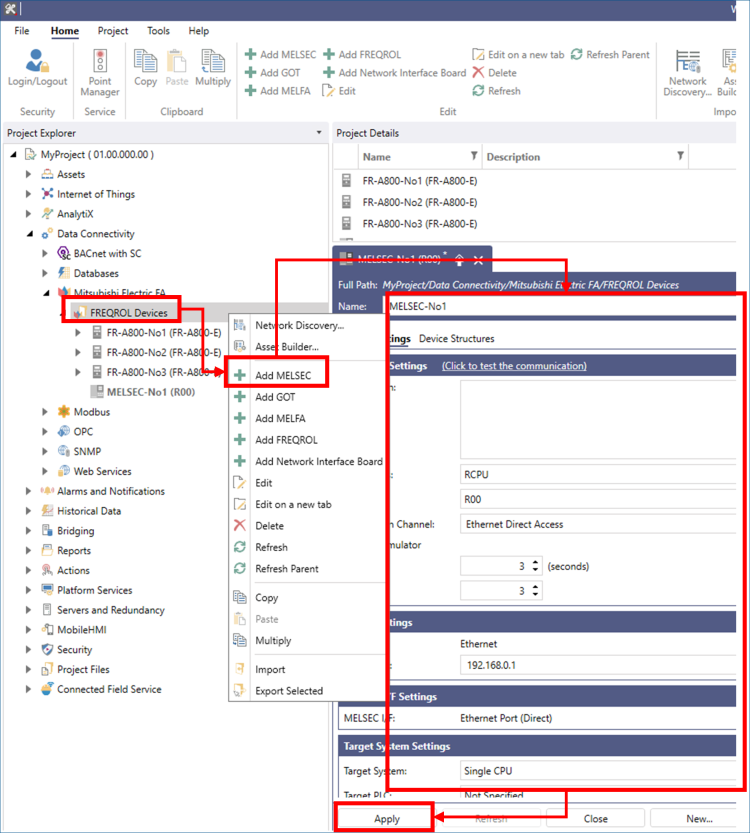Click the red Delete icon in ribbon
Viewport: 750px width, 833px height.
(x=478, y=73)
